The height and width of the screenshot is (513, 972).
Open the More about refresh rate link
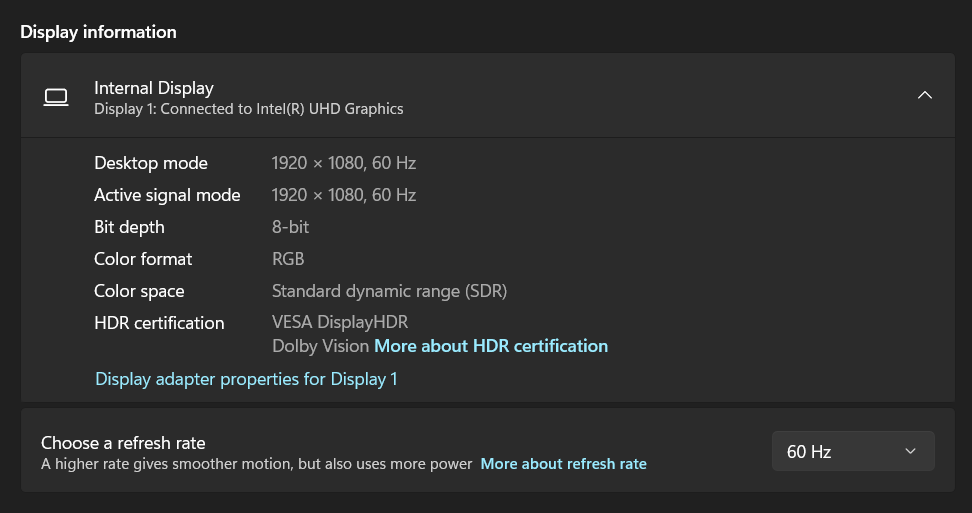point(563,463)
